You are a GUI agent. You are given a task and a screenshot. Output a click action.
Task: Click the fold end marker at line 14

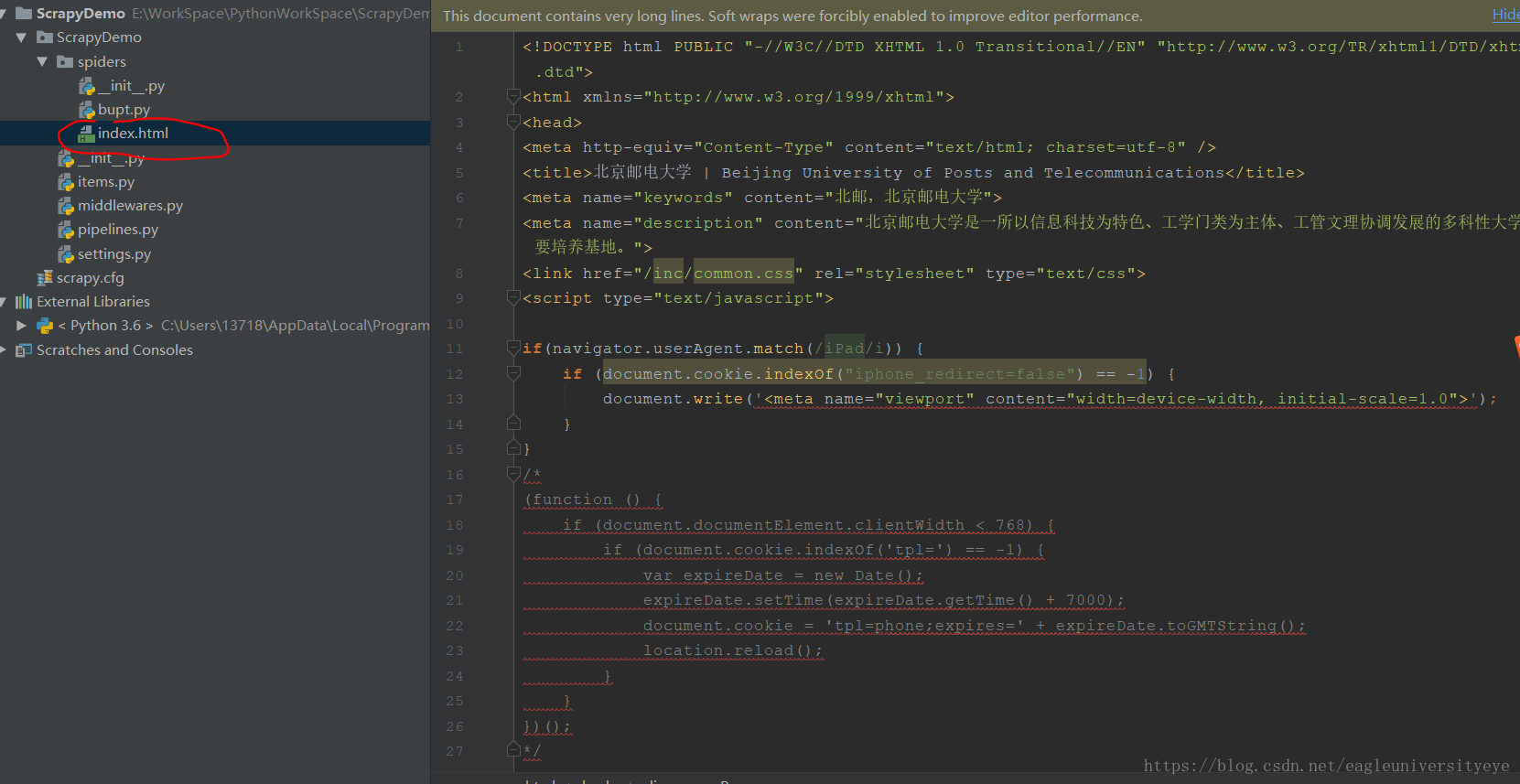513,424
